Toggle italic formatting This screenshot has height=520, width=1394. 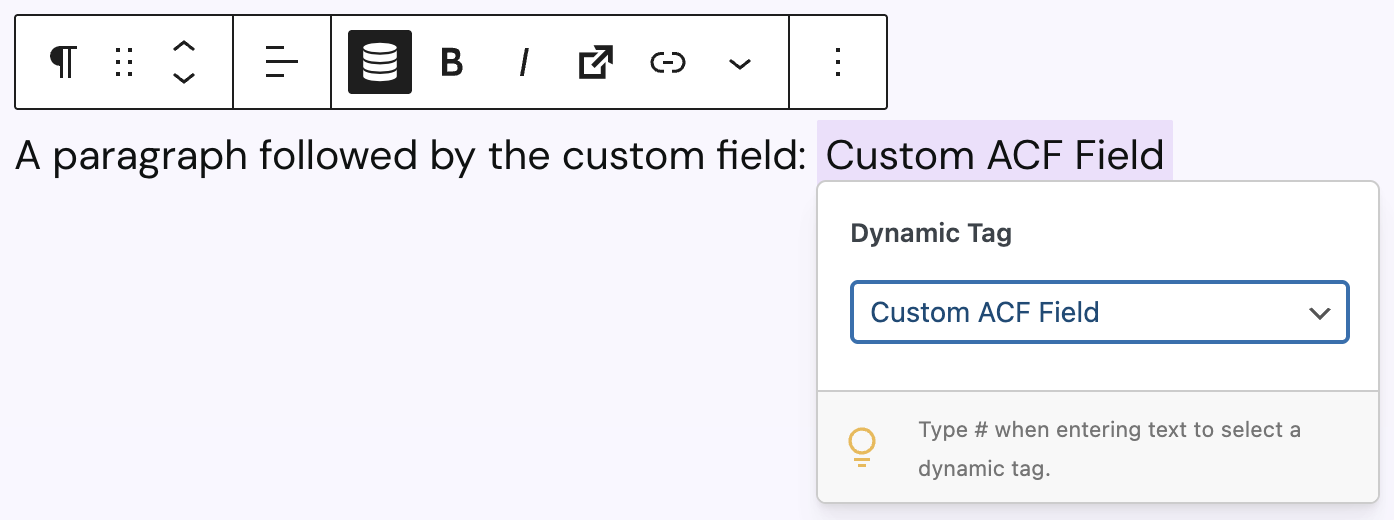click(x=524, y=62)
